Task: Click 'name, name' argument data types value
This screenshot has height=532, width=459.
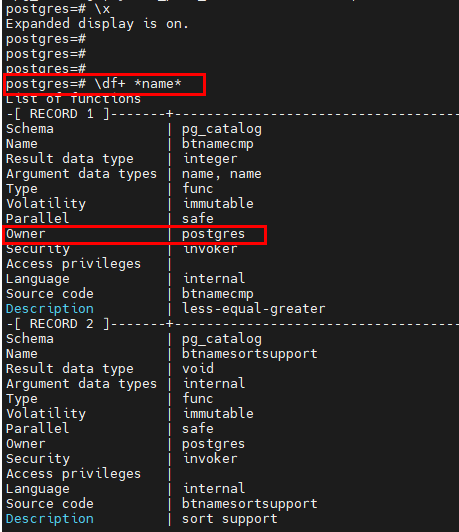Action: click(x=222, y=174)
